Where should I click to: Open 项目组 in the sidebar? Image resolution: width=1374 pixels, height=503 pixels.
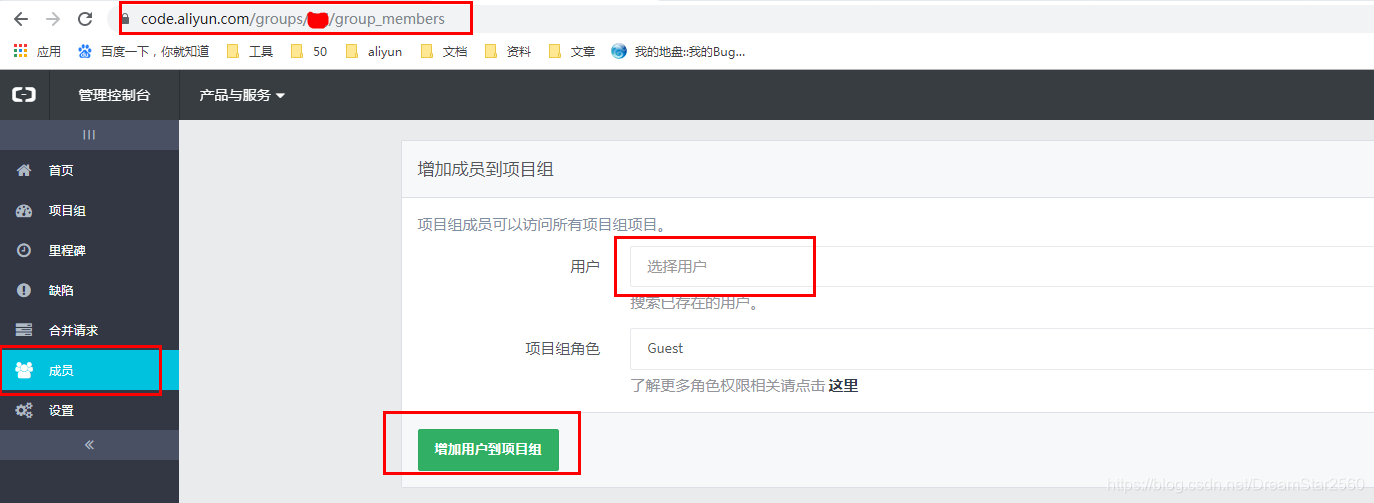coord(89,210)
